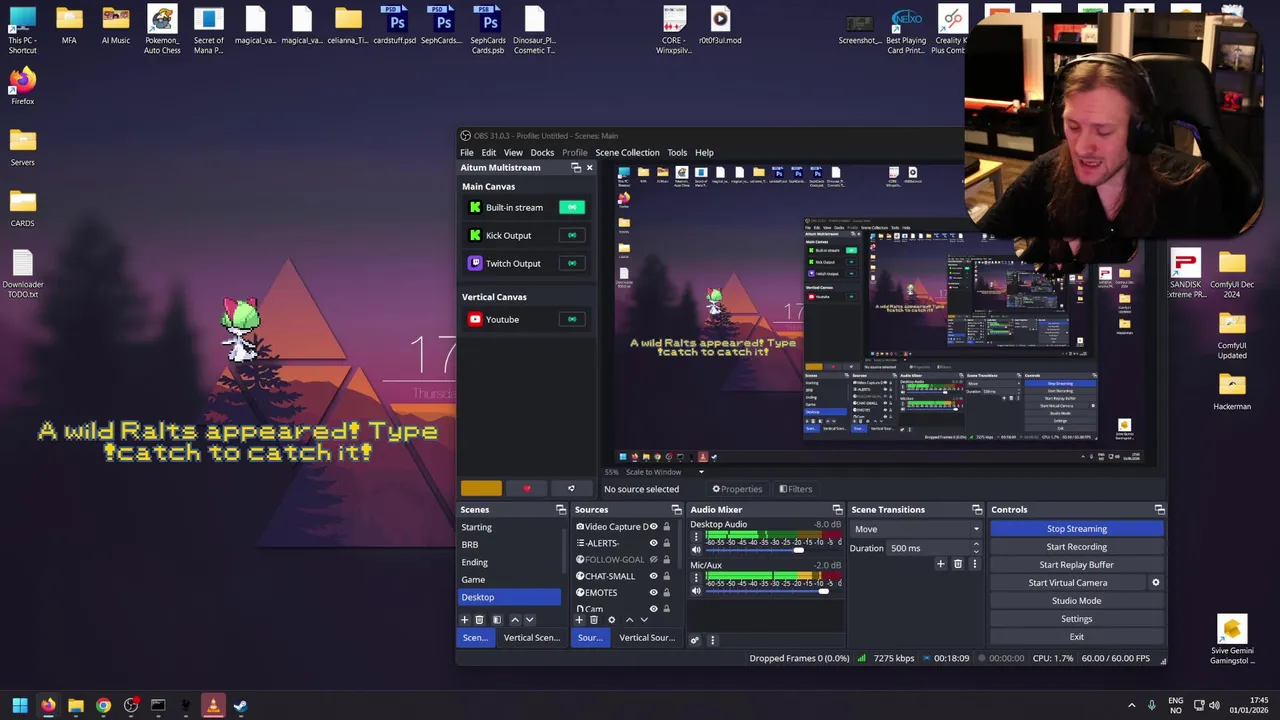Image resolution: width=1280 pixels, height=720 pixels.
Task: Delete the scene transition with the trash icon
Action: pos(957,564)
